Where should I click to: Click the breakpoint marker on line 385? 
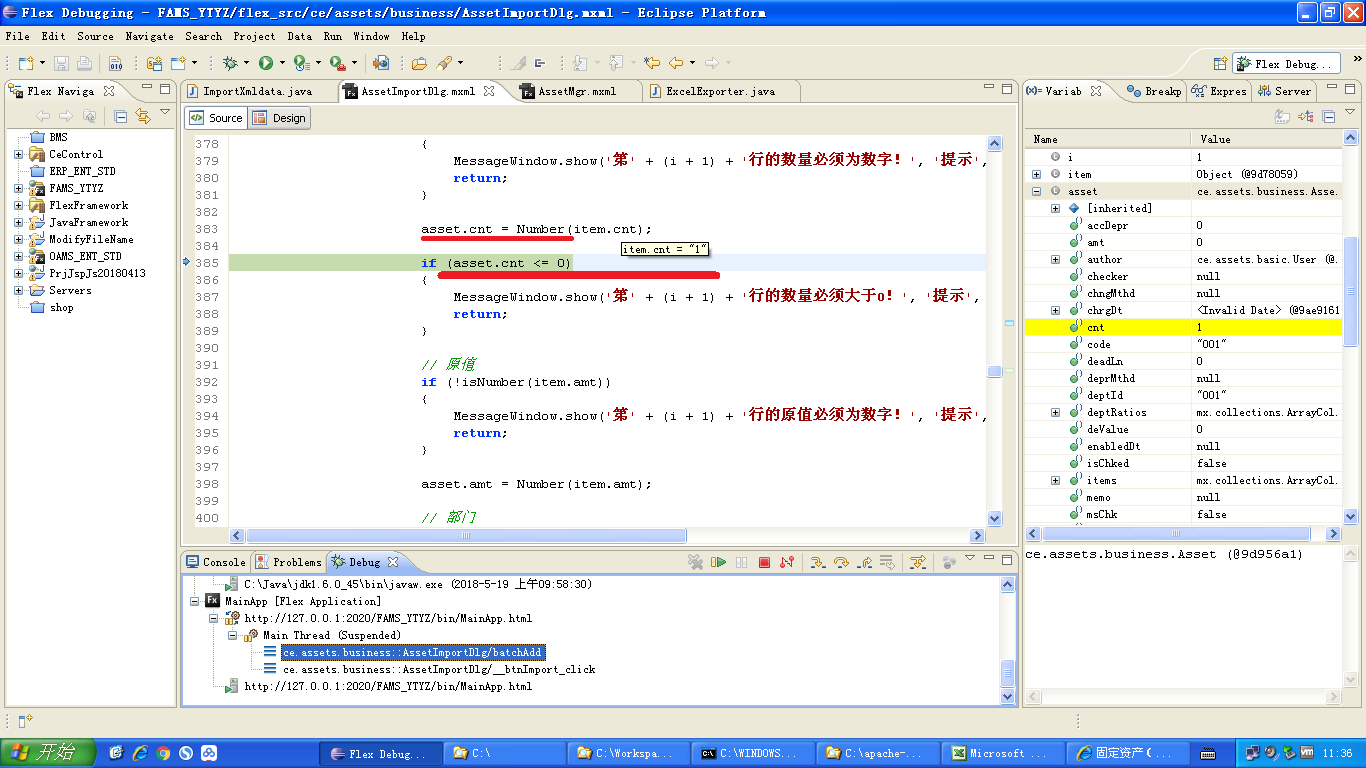click(x=187, y=263)
